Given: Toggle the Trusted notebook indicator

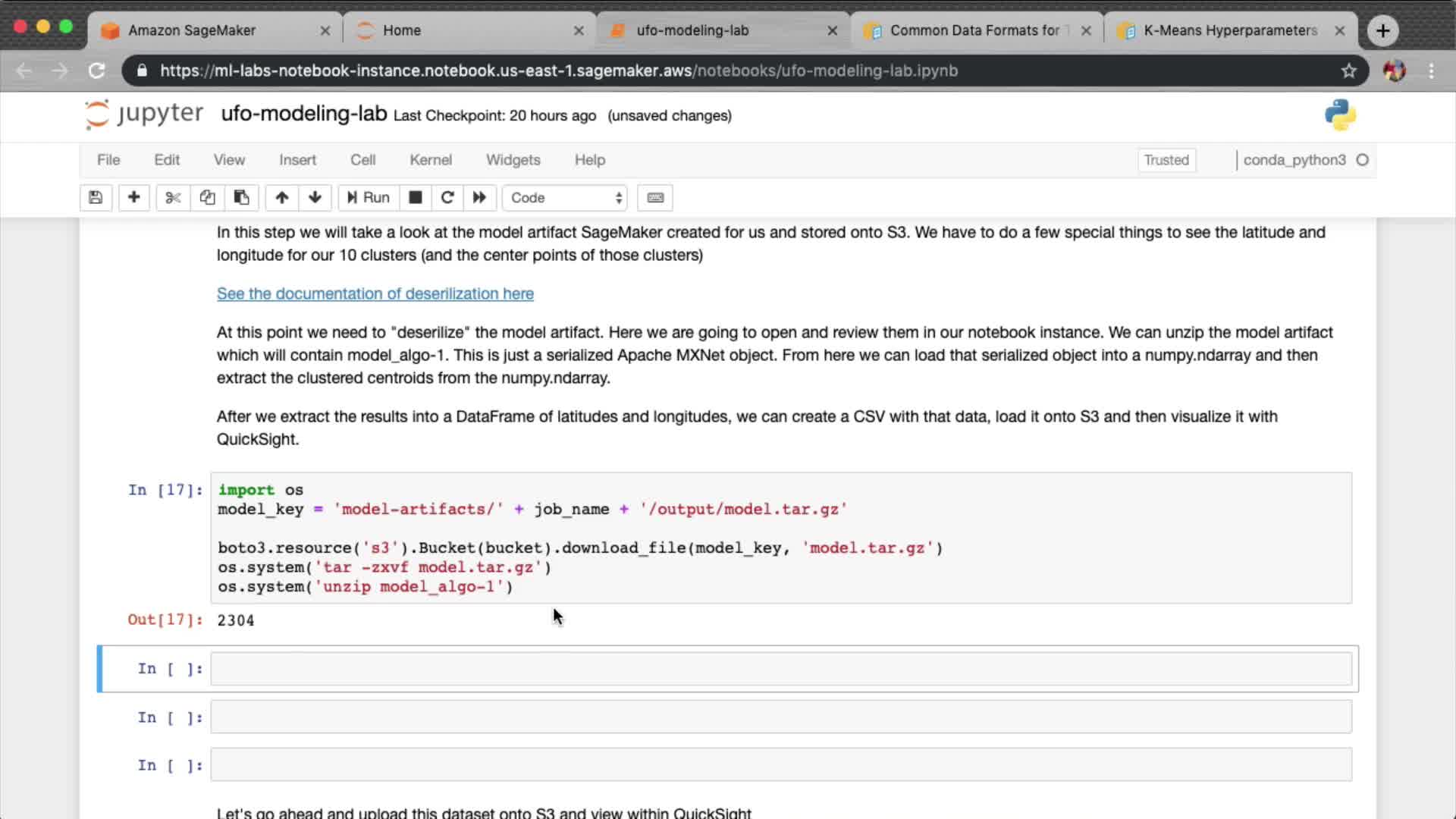Looking at the screenshot, I should (x=1166, y=160).
